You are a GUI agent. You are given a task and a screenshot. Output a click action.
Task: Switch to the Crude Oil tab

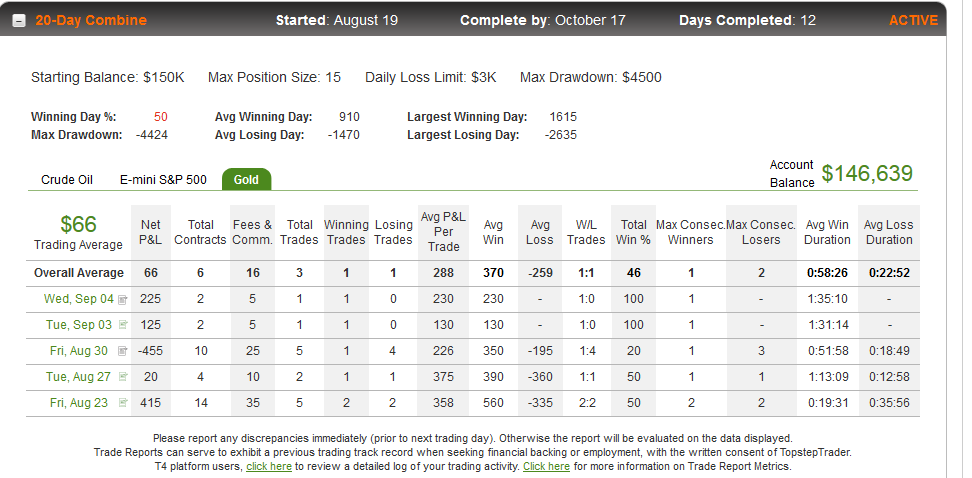tap(67, 180)
